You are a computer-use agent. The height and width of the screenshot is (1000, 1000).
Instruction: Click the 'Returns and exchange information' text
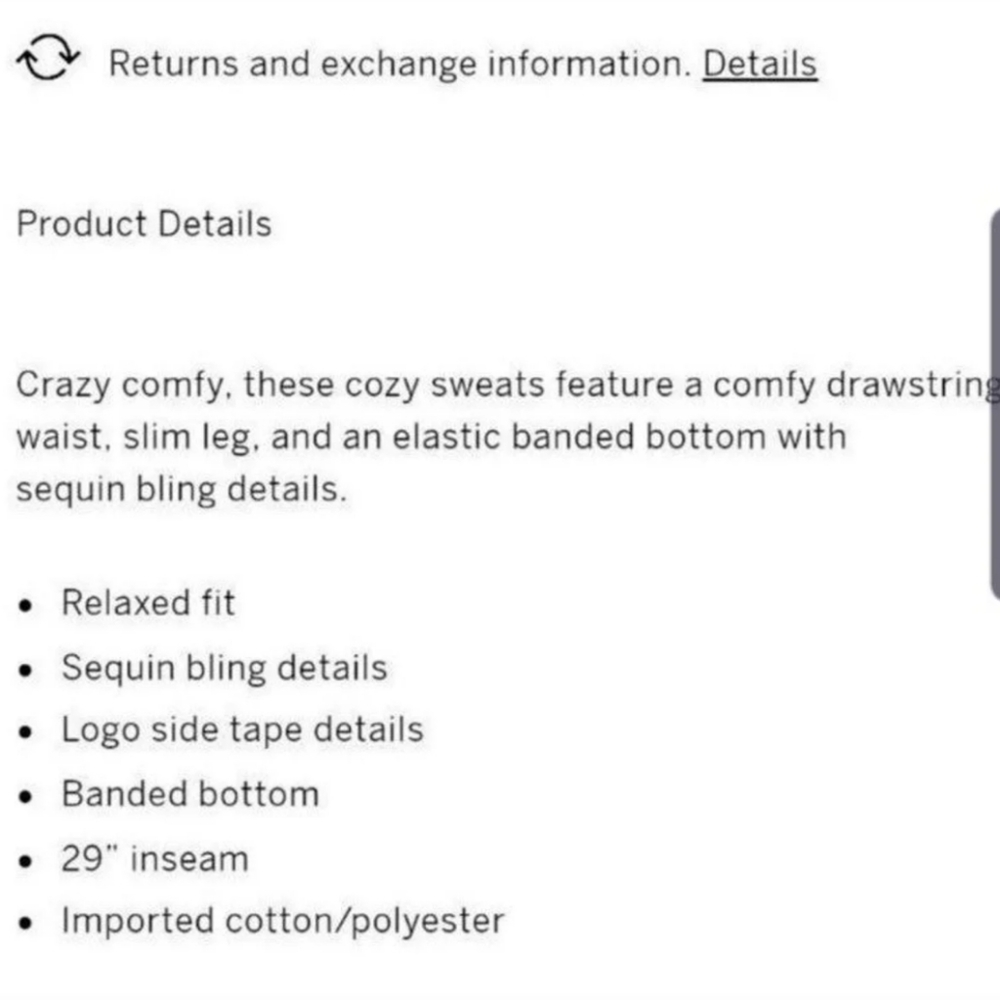(400, 64)
